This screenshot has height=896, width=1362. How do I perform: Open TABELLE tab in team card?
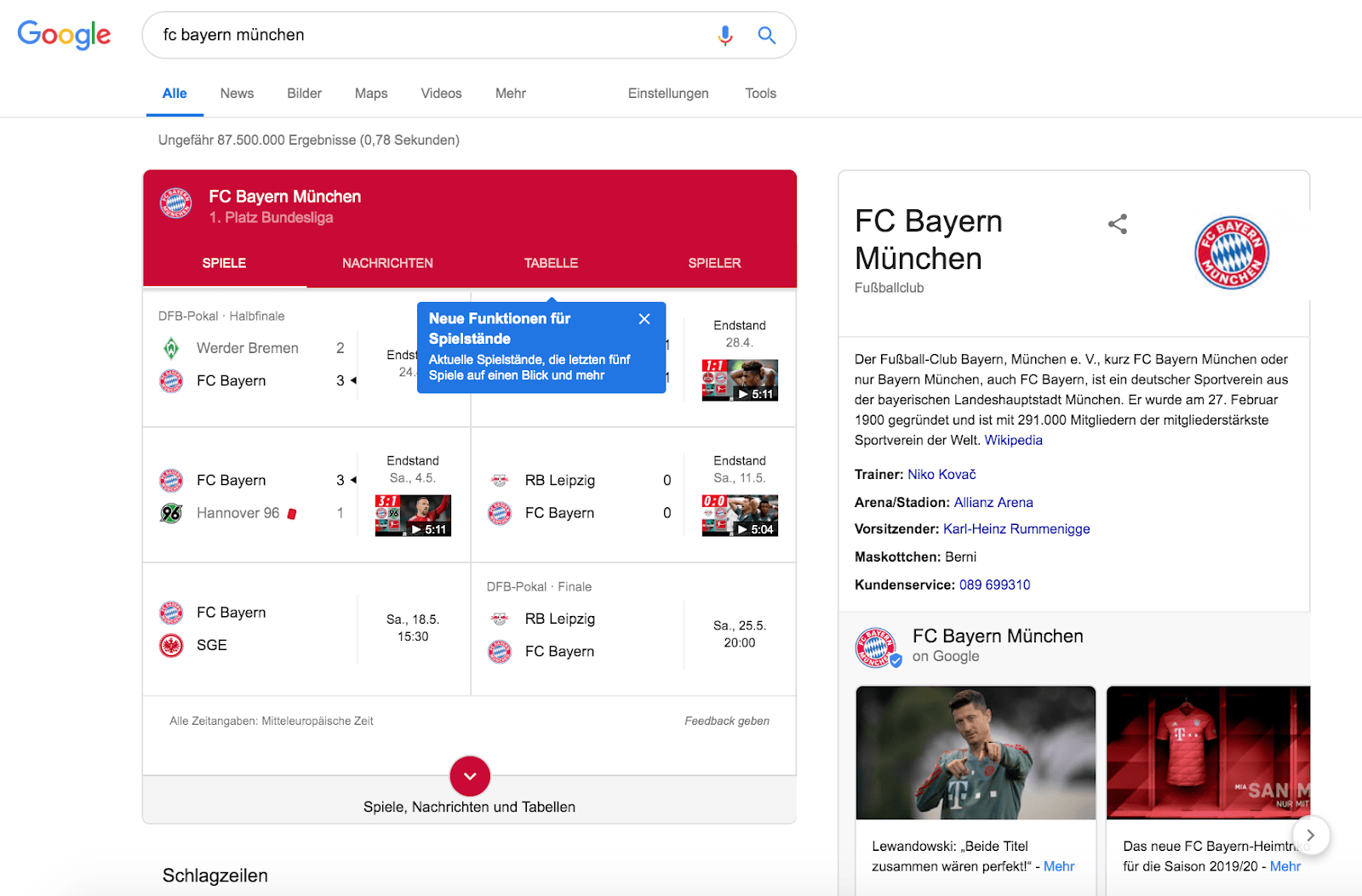pos(551,264)
